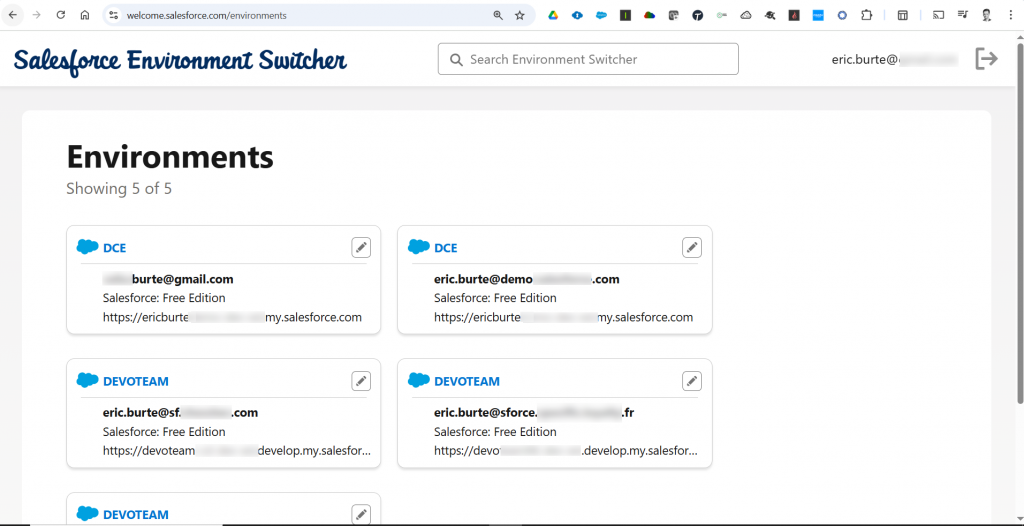Click the develop.my.salesfor URL under eric.burte@sforce
Image resolution: width=1024 pixels, height=526 pixels.
[x=566, y=451]
